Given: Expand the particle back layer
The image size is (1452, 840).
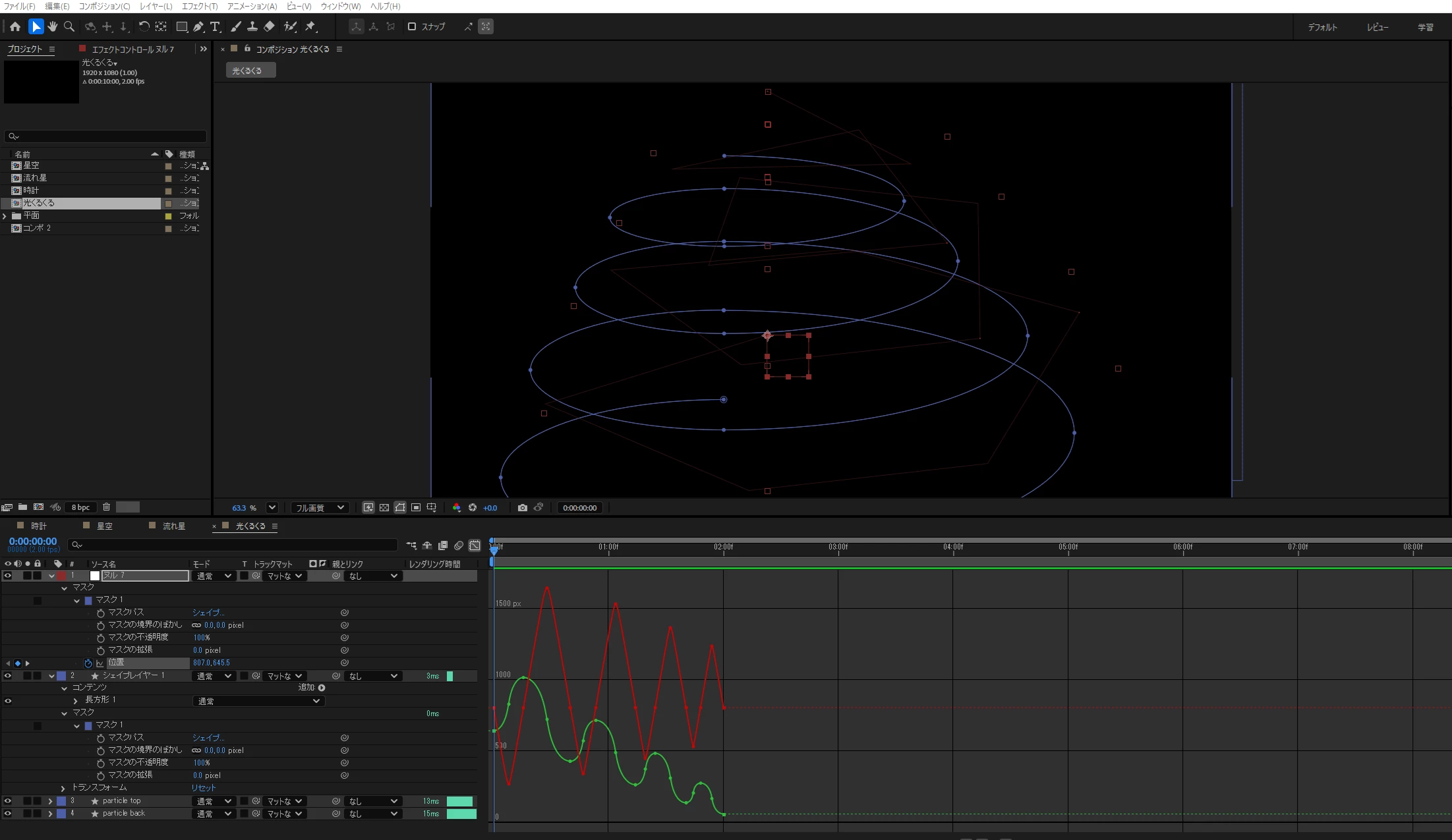Looking at the screenshot, I should click(50, 814).
